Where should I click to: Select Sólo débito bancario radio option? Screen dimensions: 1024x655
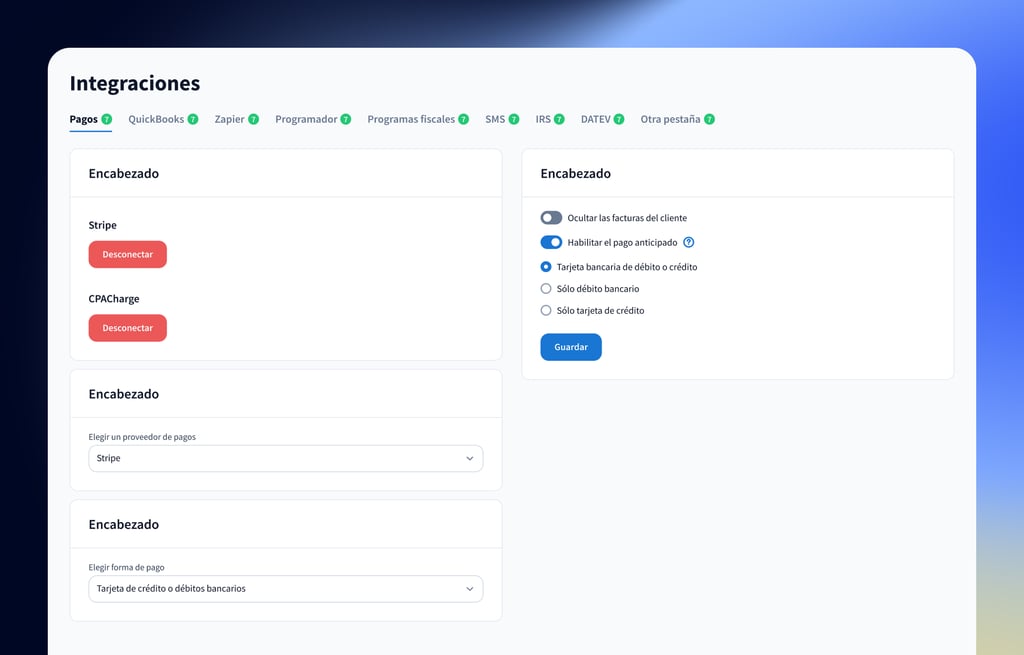coord(546,289)
